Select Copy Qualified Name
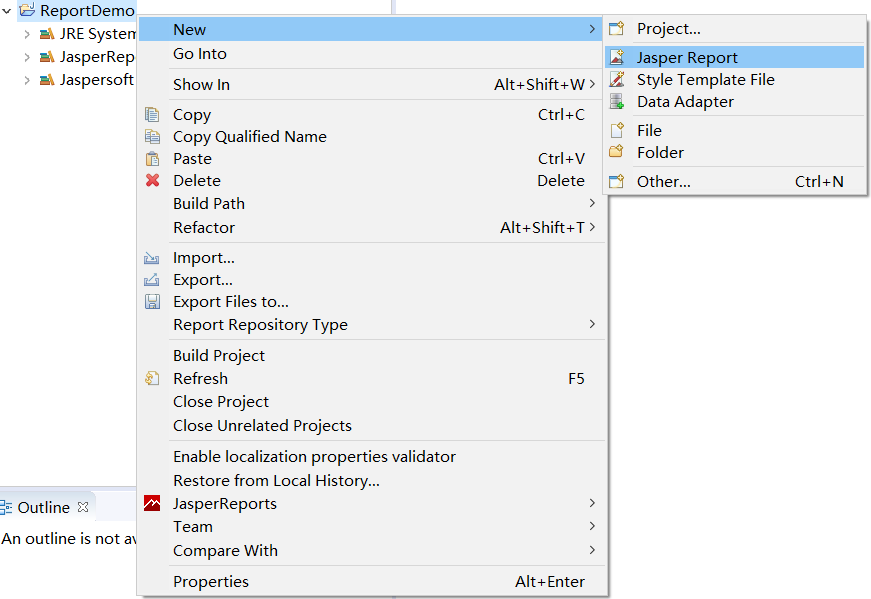The image size is (871, 599). click(250, 137)
